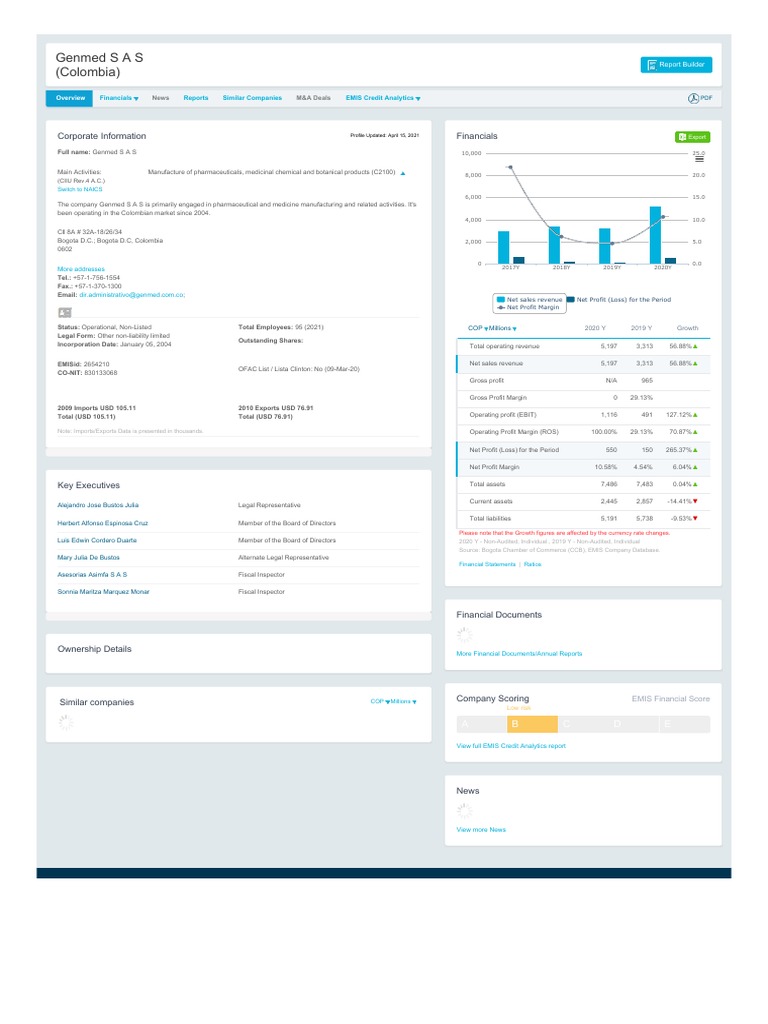The image size is (768, 1024).
Task: Switch to the News tab
Action: (x=161, y=98)
